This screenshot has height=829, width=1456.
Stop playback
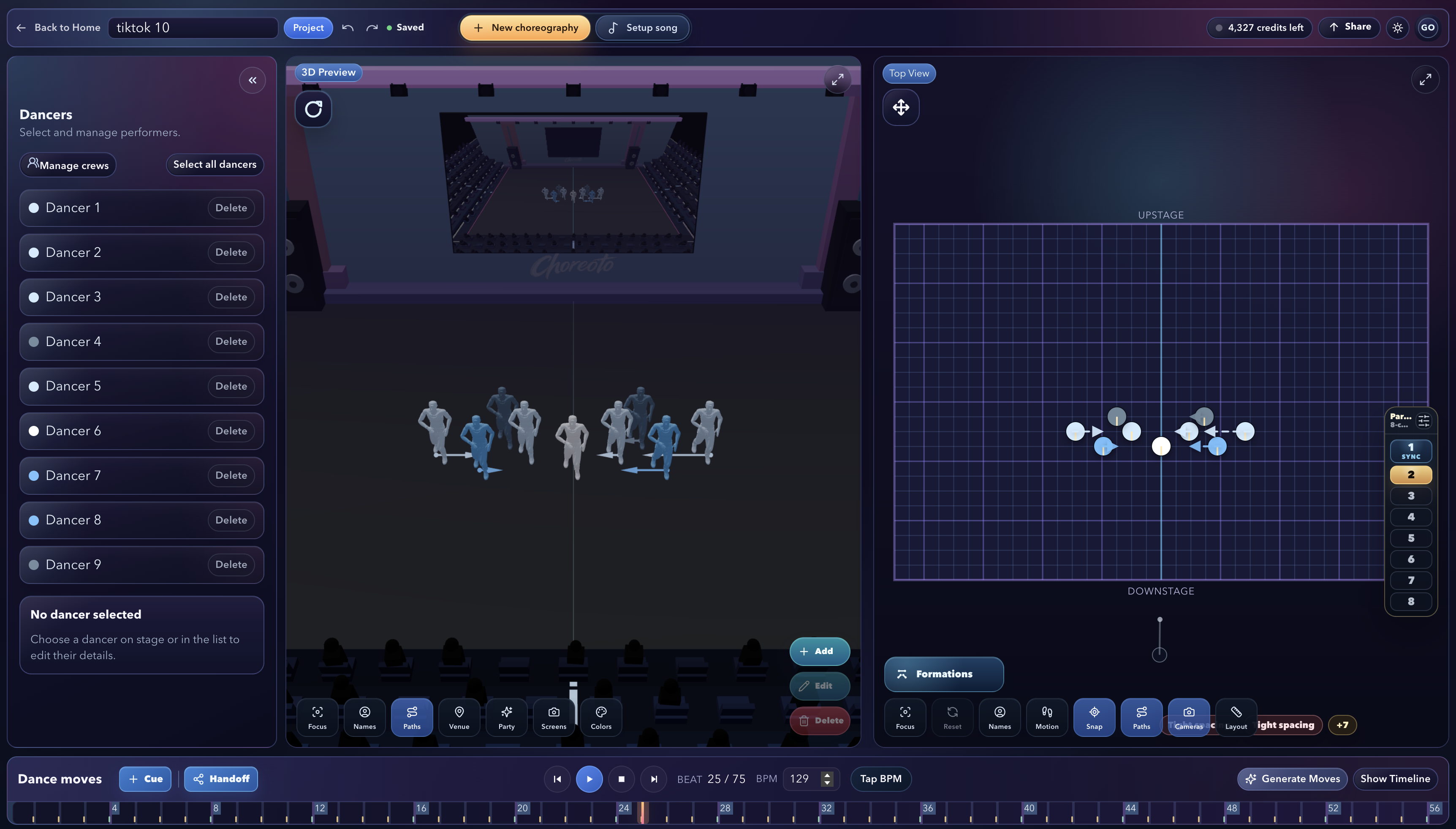point(621,779)
